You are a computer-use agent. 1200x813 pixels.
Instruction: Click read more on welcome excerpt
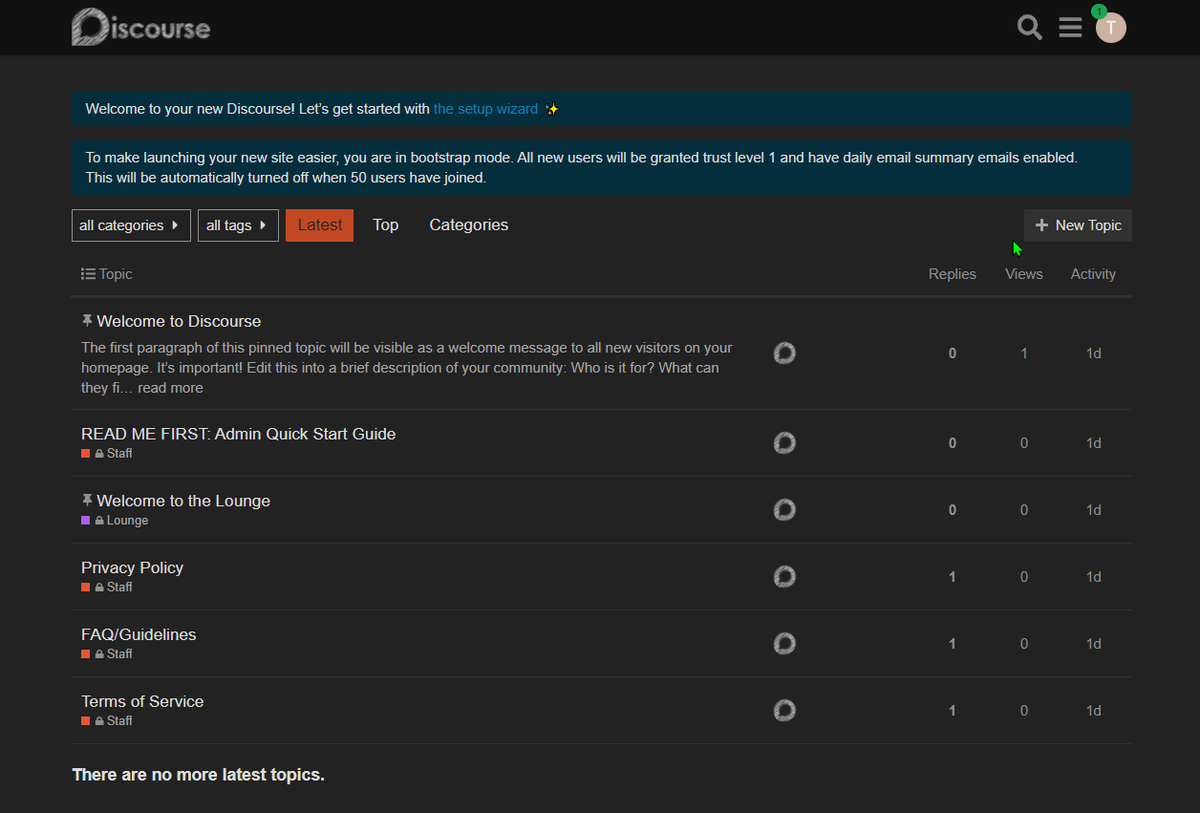tap(170, 388)
